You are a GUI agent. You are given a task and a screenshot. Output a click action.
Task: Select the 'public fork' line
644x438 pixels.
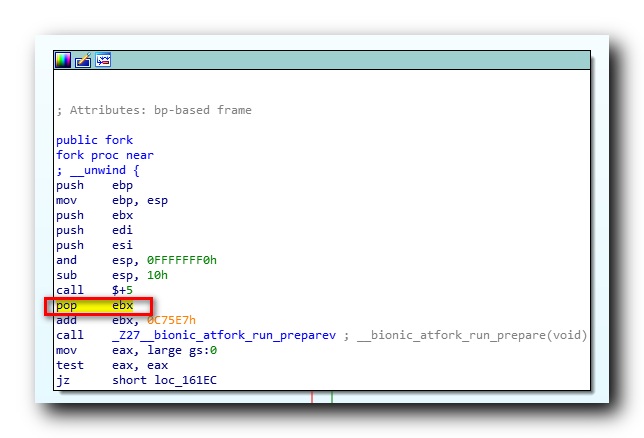point(94,140)
